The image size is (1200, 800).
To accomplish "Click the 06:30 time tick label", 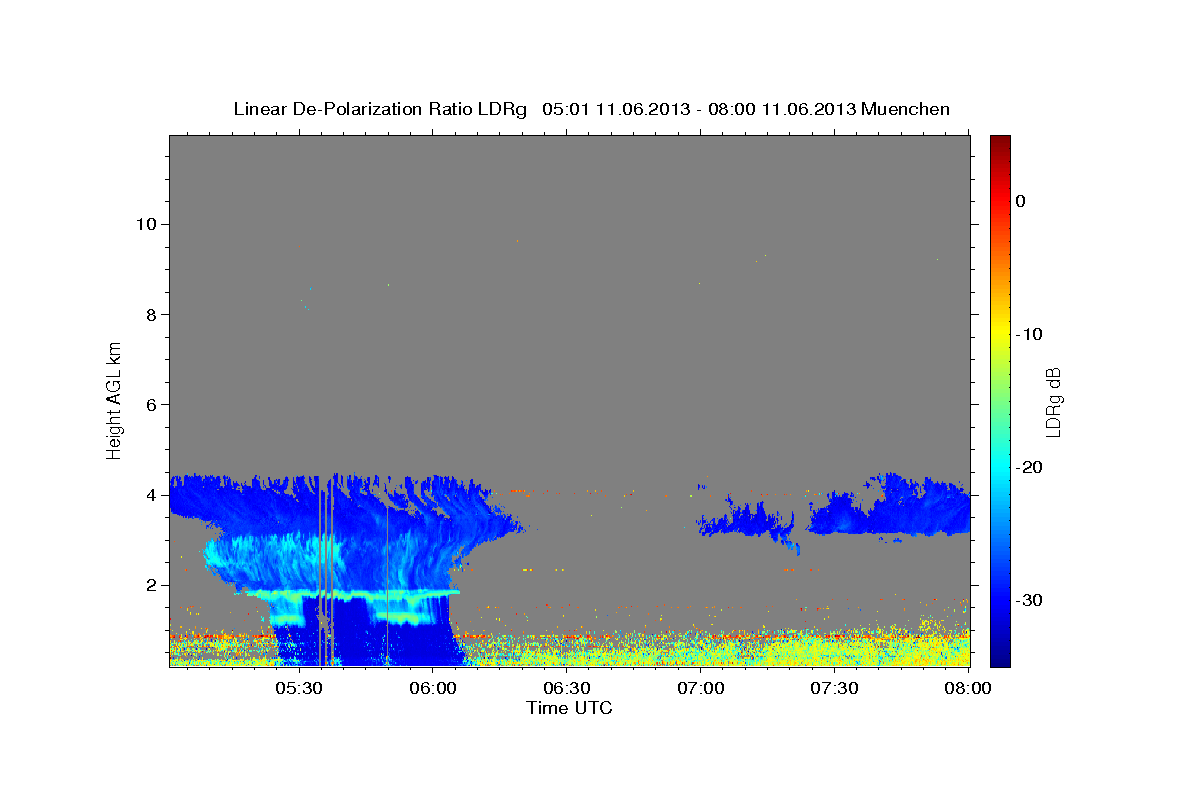I will pos(567,688).
